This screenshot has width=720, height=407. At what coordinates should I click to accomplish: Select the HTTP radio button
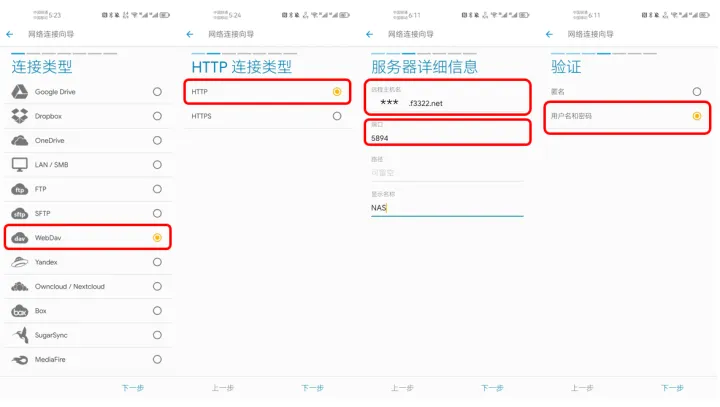[337, 92]
